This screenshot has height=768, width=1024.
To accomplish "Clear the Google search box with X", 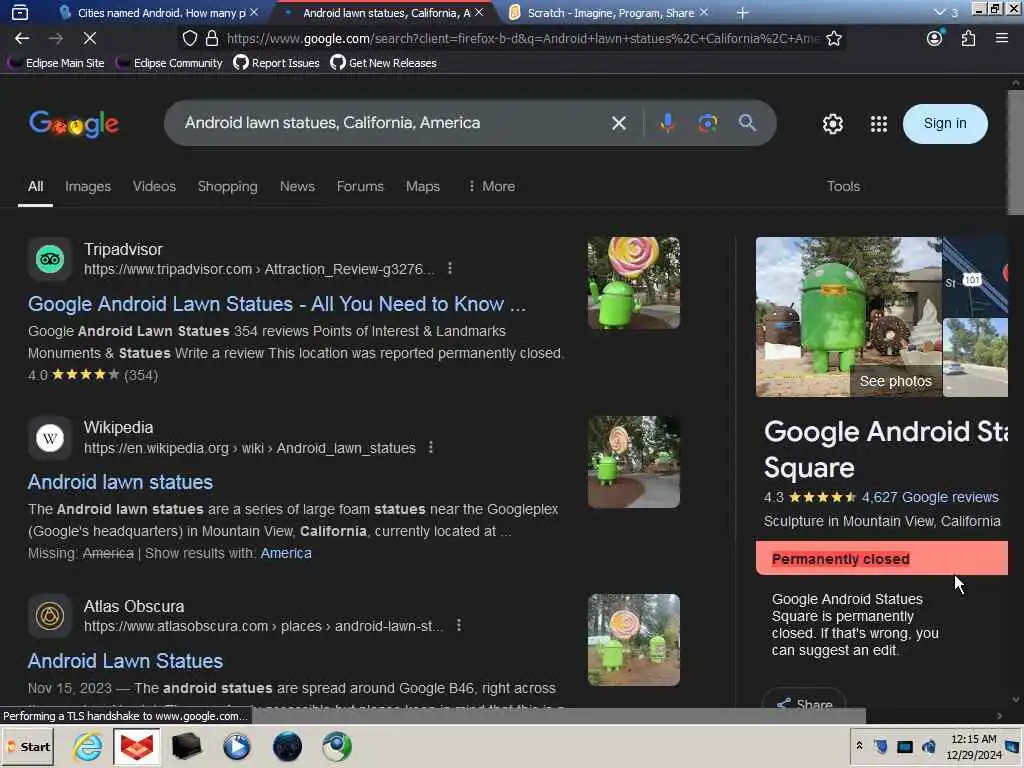I will [619, 123].
